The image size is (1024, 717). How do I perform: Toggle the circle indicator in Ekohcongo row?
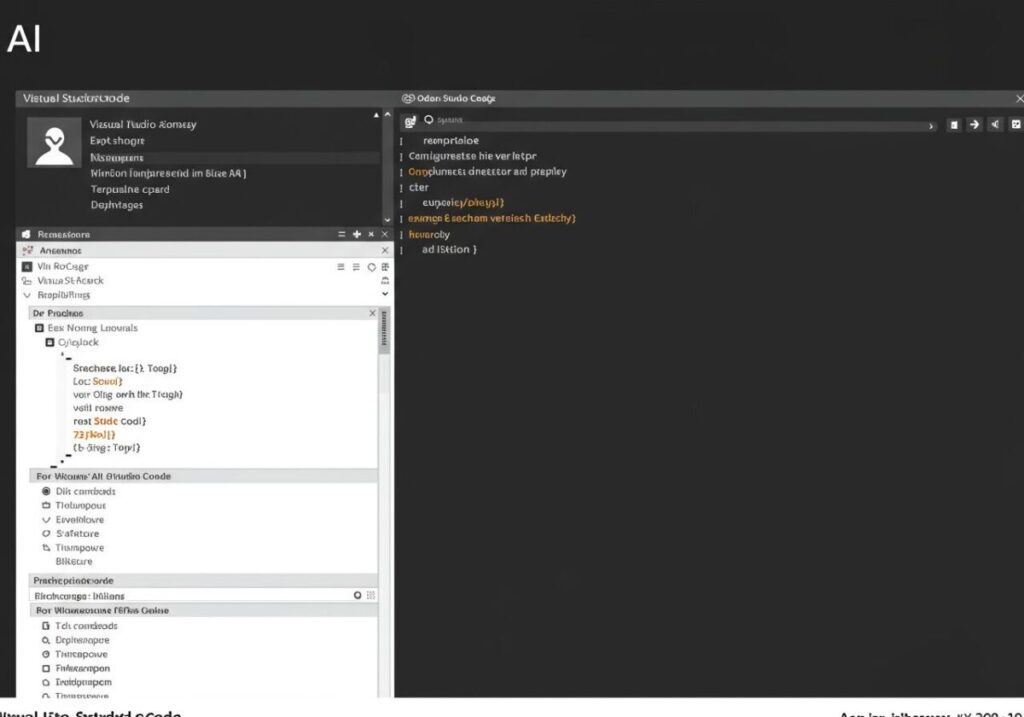point(358,595)
